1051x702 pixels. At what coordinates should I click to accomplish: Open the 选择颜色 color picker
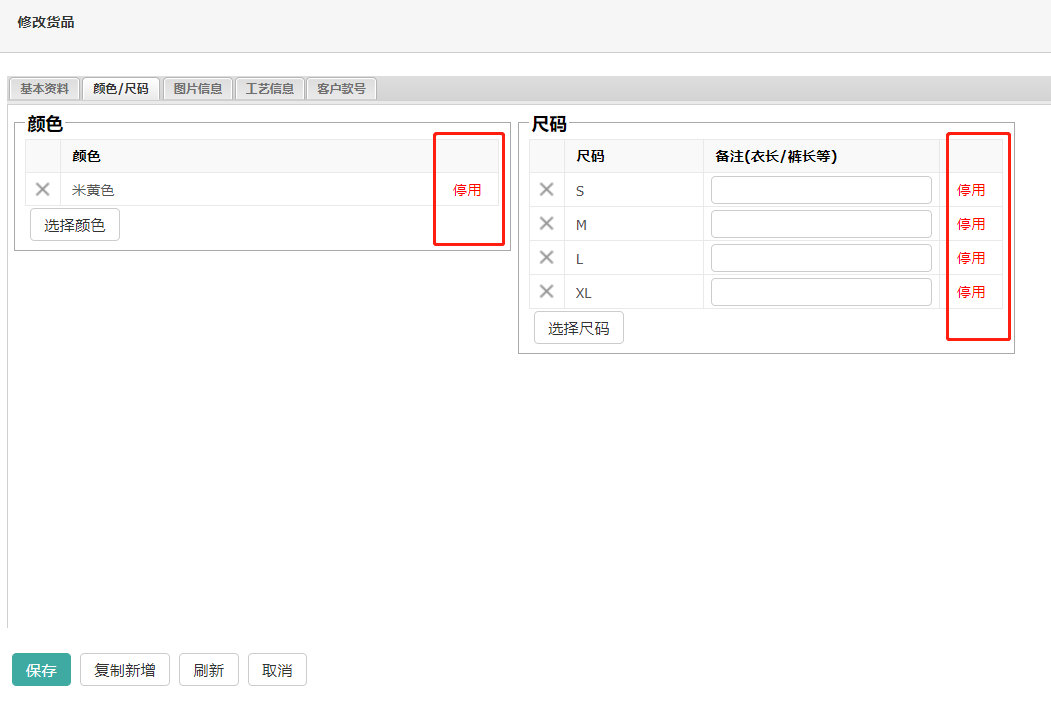coord(75,225)
